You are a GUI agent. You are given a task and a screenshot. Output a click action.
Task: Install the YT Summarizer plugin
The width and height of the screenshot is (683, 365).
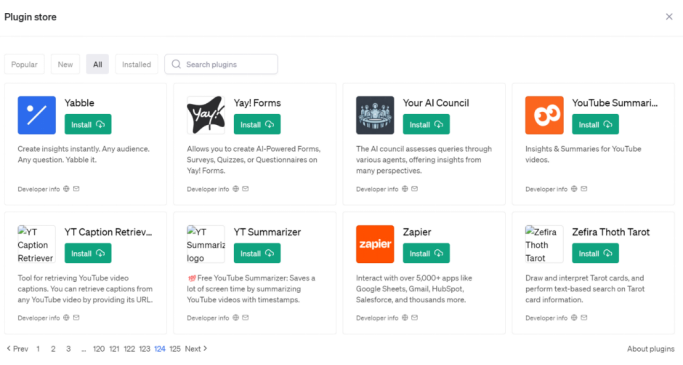[x=257, y=253]
